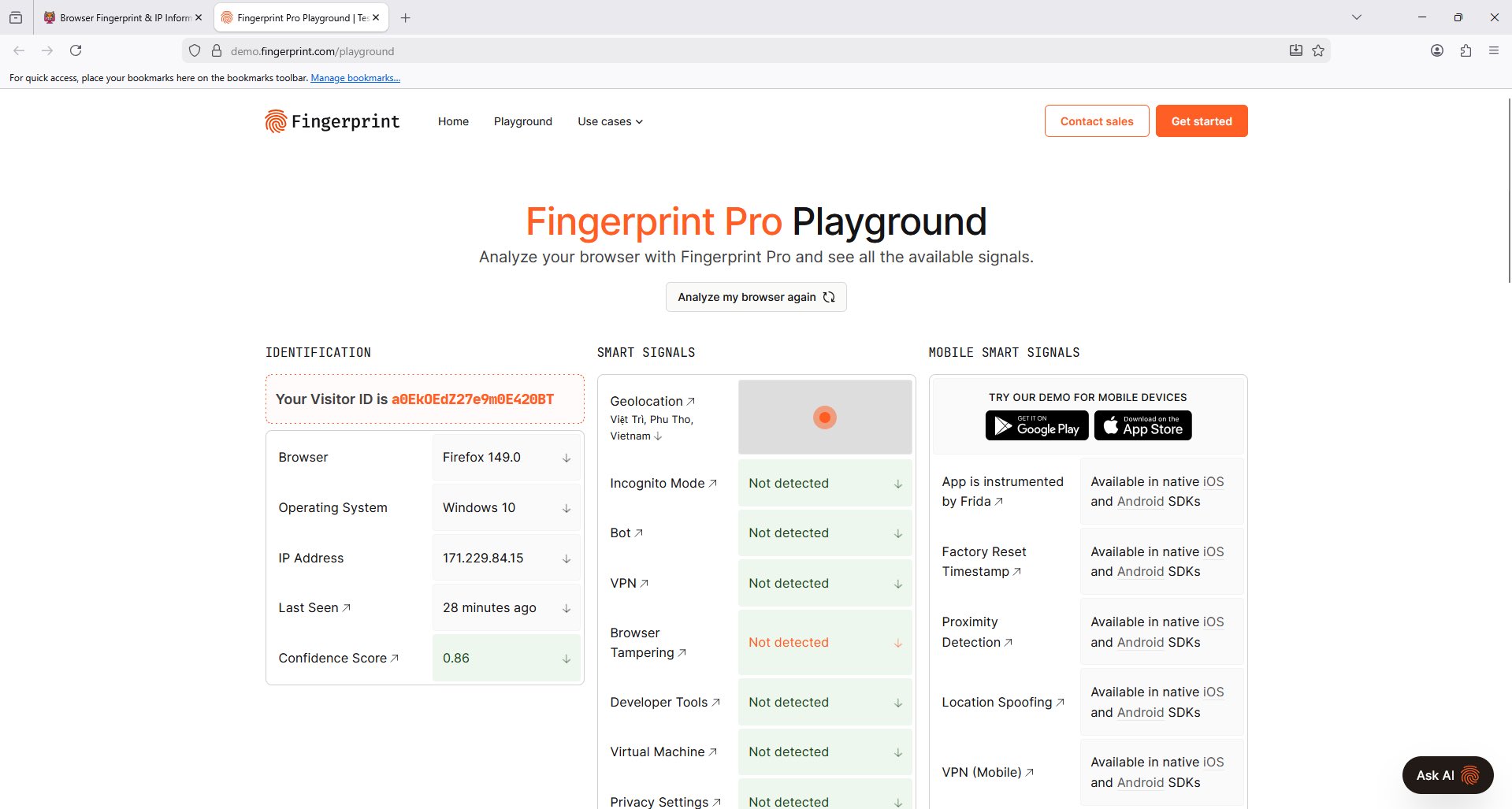Click the Fingerprint logo icon
The image size is (1512, 809).
pos(276,121)
